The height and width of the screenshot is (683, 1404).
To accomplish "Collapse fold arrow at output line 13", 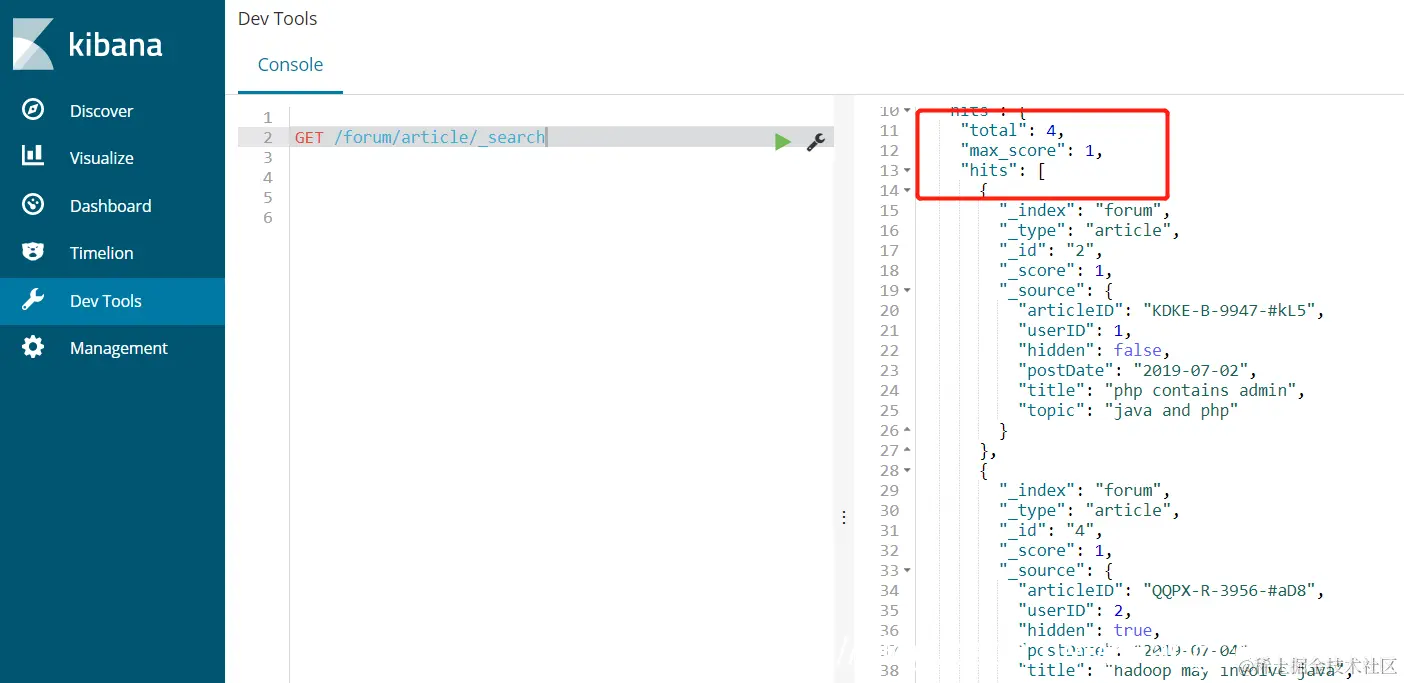I will [x=907, y=170].
